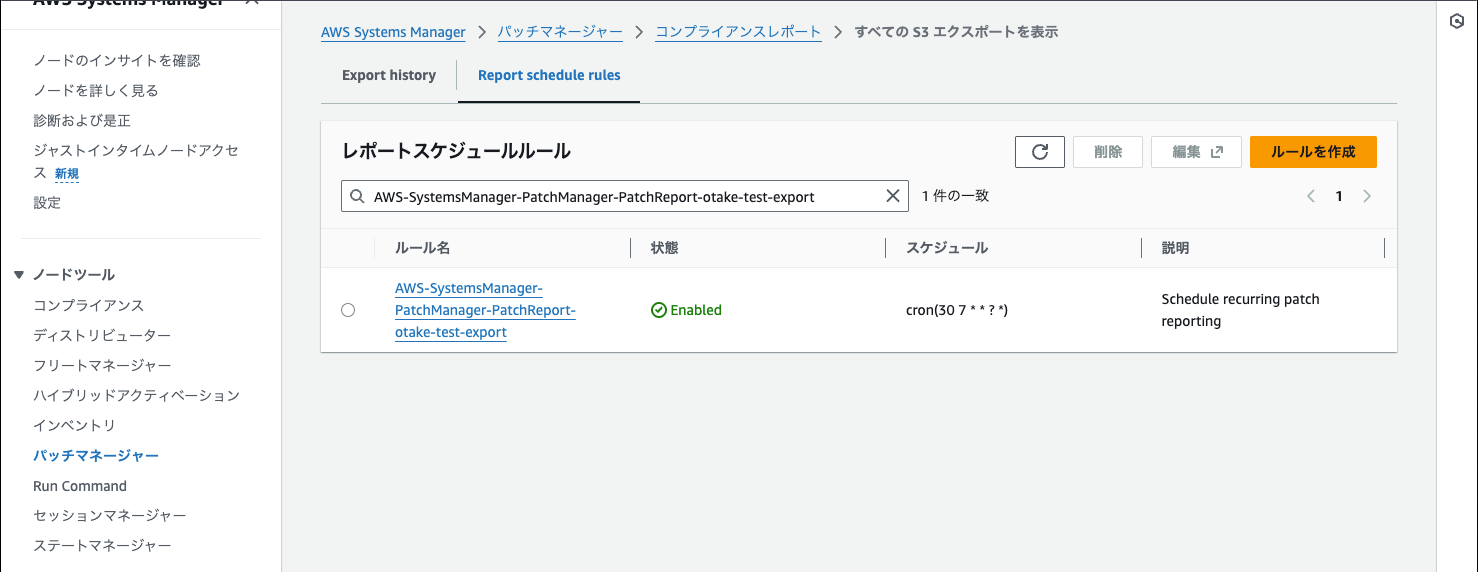Collapse the ノードツール section

coord(19,275)
